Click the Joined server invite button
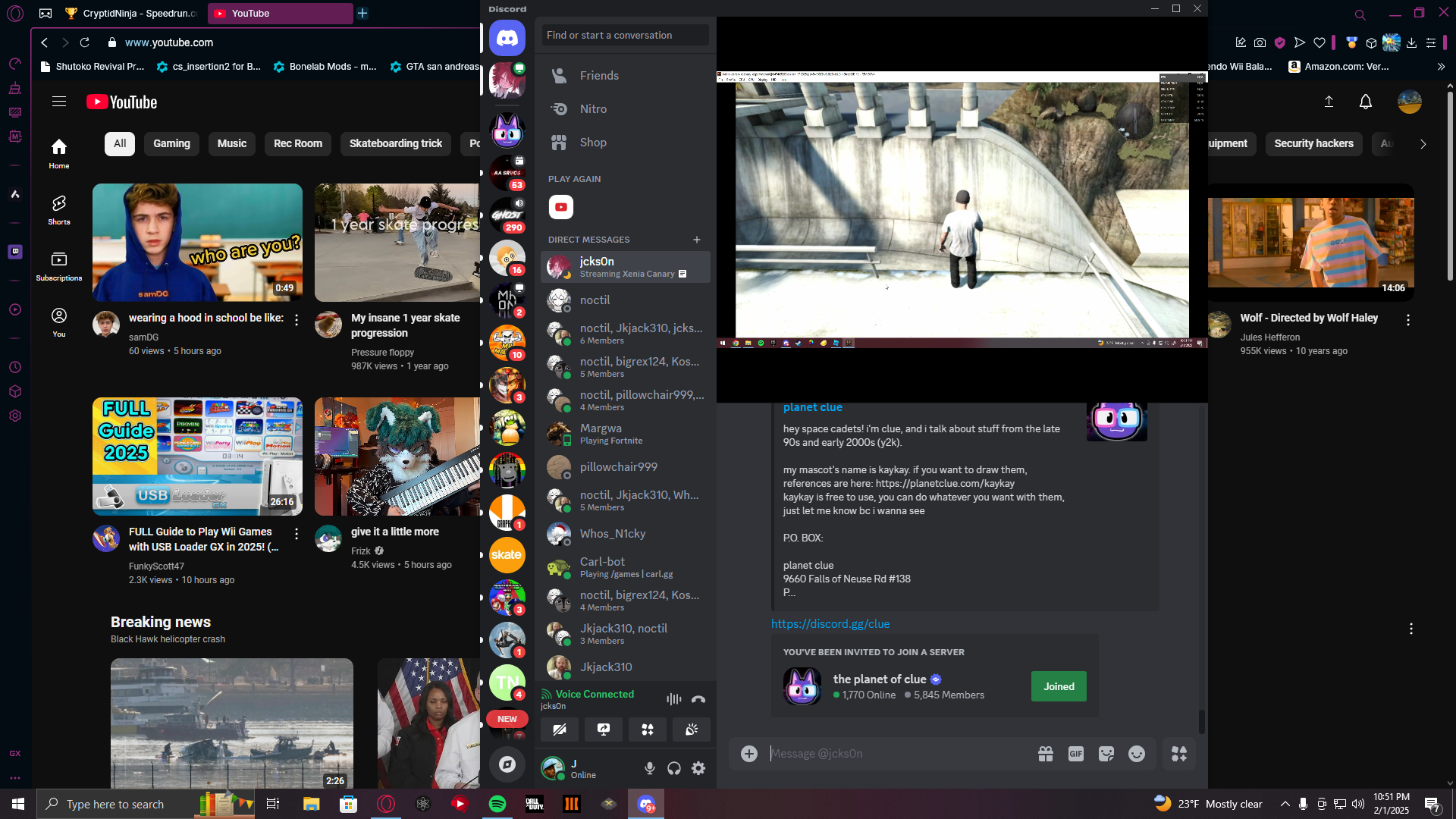The height and width of the screenshot is (819, 1456). (x=1059, y=686)
